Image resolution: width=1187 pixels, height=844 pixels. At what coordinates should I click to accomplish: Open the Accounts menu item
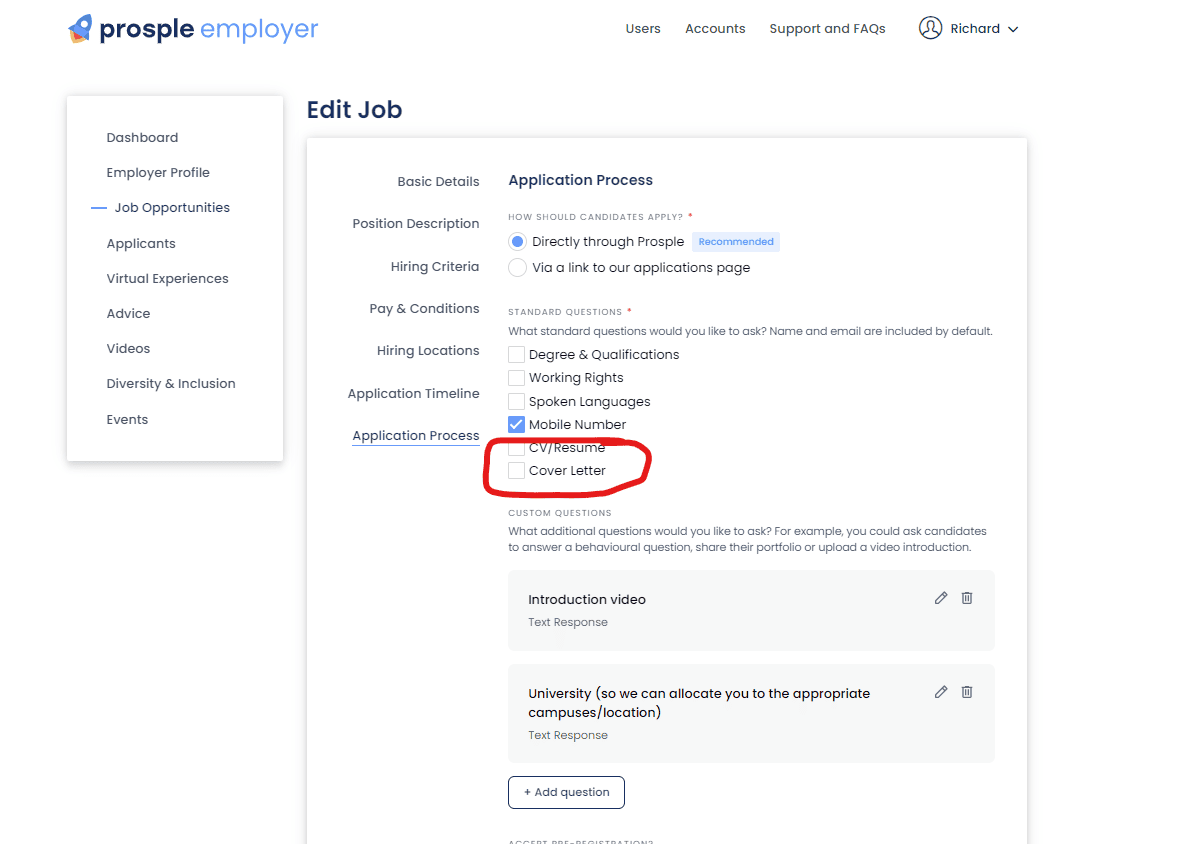(715, 29)
